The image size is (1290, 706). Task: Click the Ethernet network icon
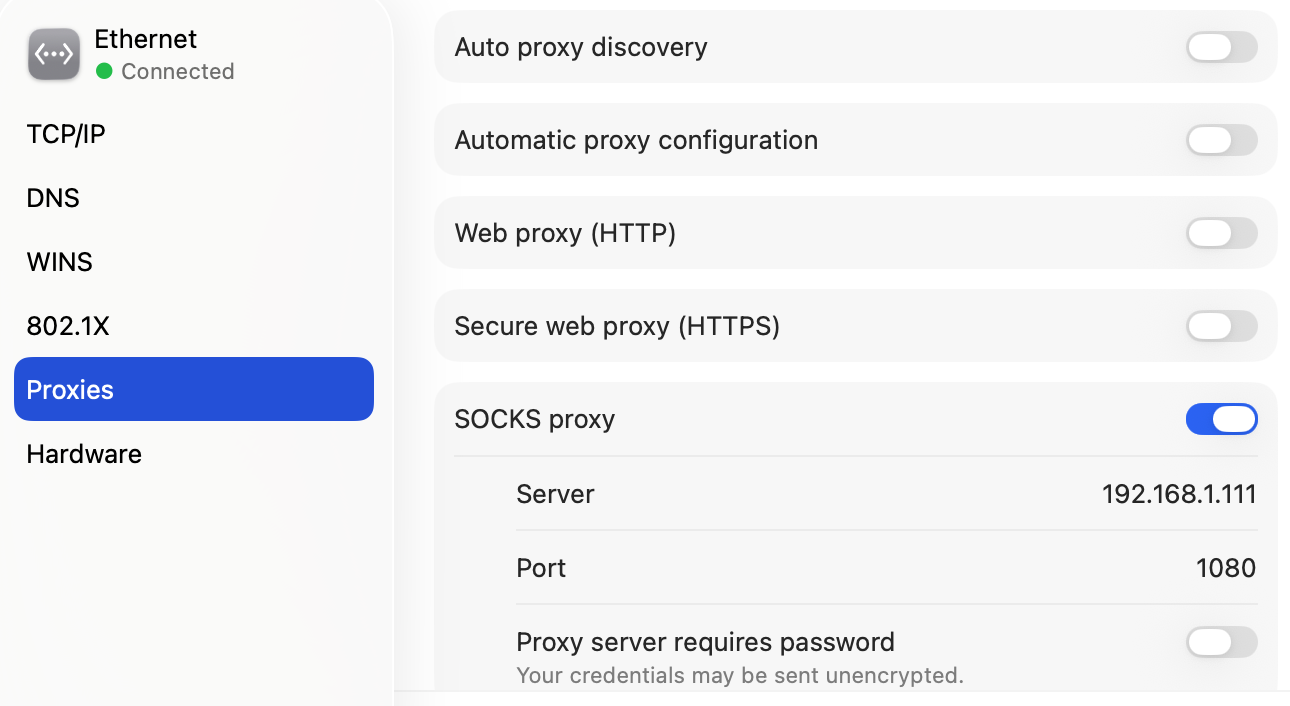coord(54,54)
